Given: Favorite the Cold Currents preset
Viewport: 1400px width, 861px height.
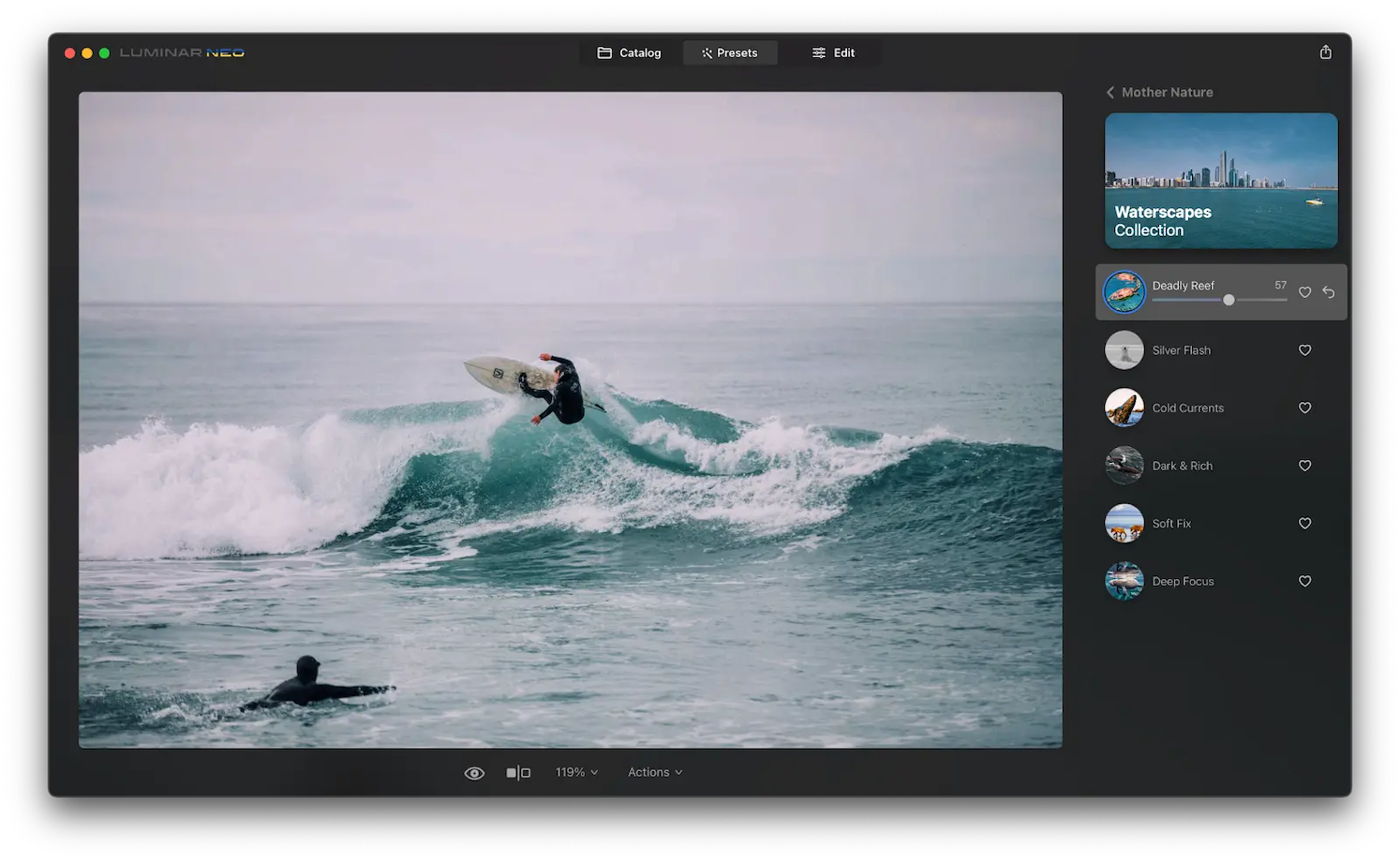Looking at the screenshot, I should tap(1304, 408).
